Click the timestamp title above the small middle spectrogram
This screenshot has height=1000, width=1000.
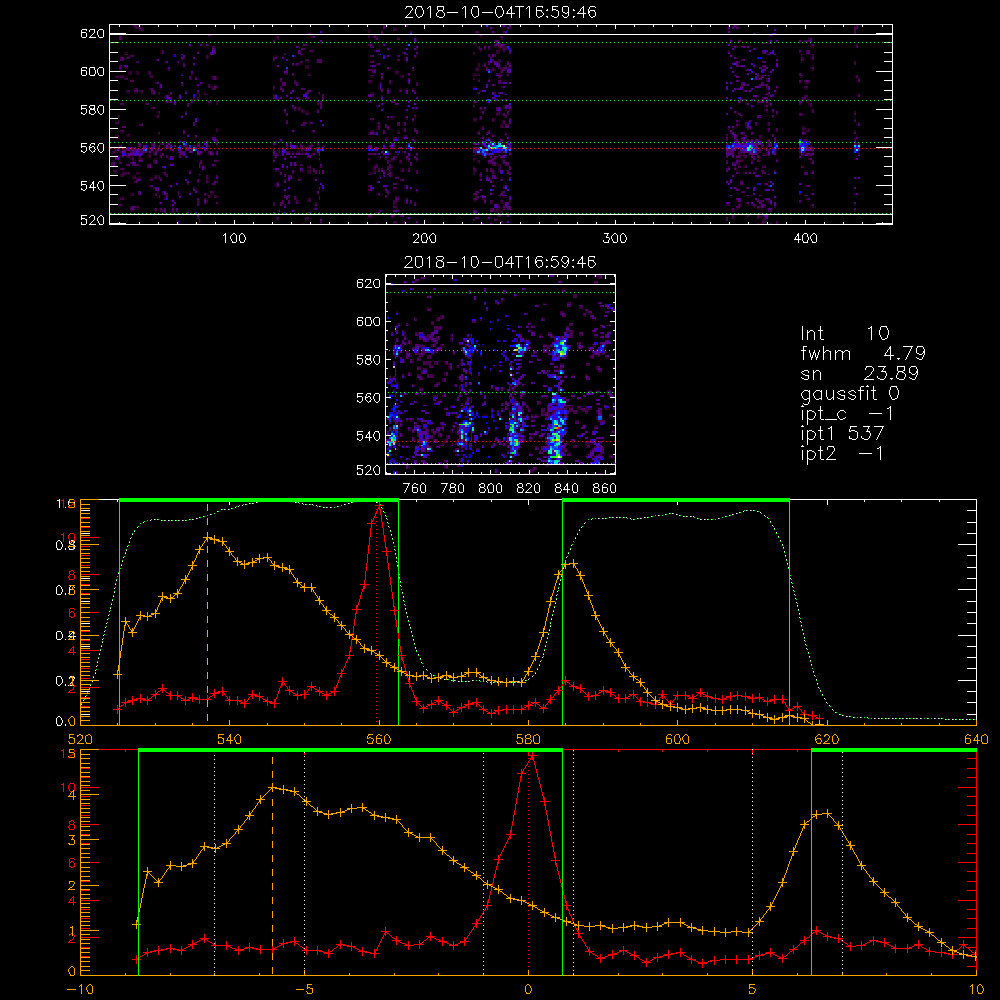[501, 262]
